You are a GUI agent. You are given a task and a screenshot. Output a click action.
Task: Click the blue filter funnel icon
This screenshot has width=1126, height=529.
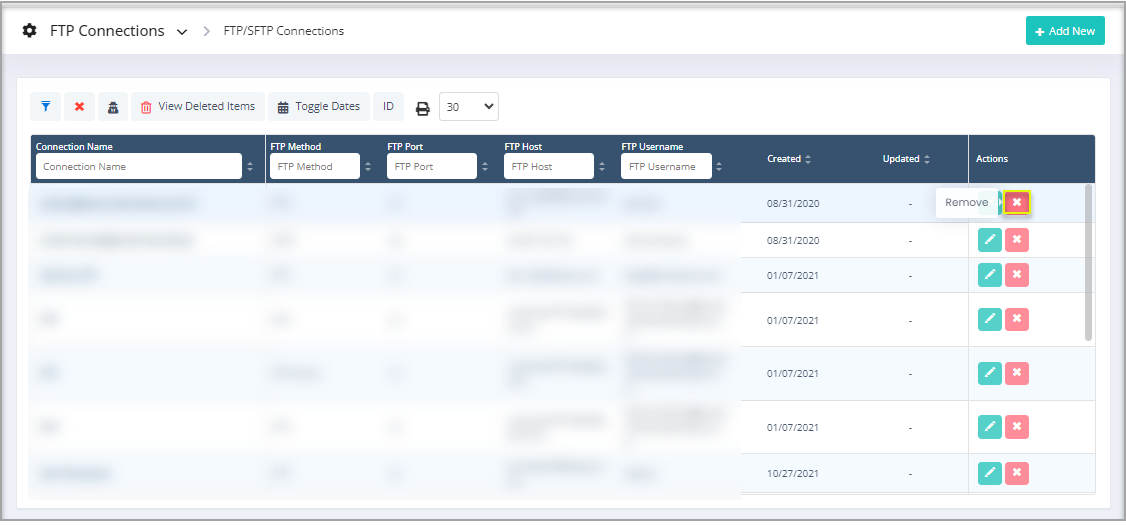click(45, 107)
